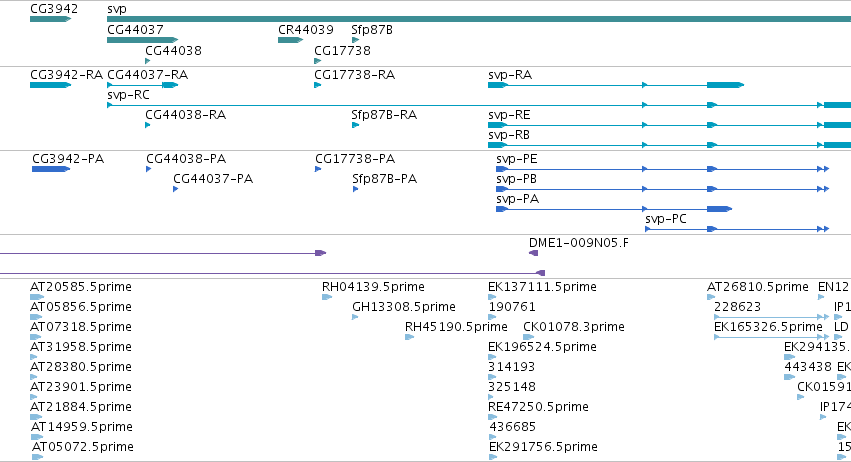This screenshot has width=851, height=462.
Task: Click the AT05072.5prime EST label
Action: coord(83,447)
